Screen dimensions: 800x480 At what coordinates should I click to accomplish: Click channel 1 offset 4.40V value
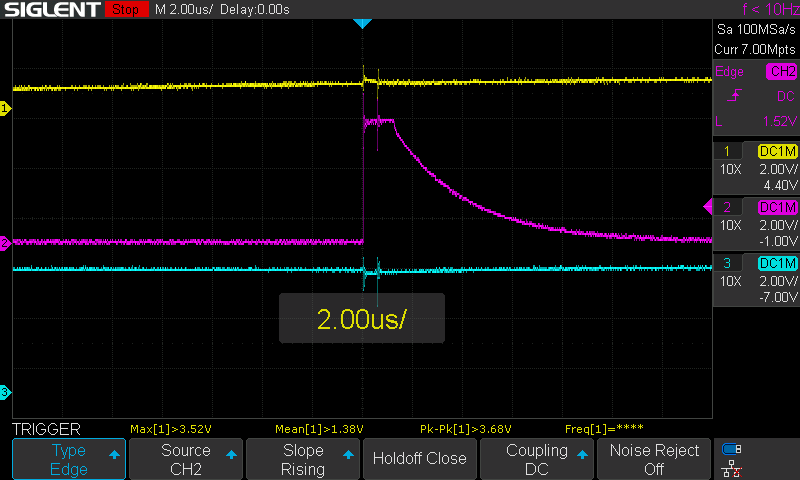point(780,185)
